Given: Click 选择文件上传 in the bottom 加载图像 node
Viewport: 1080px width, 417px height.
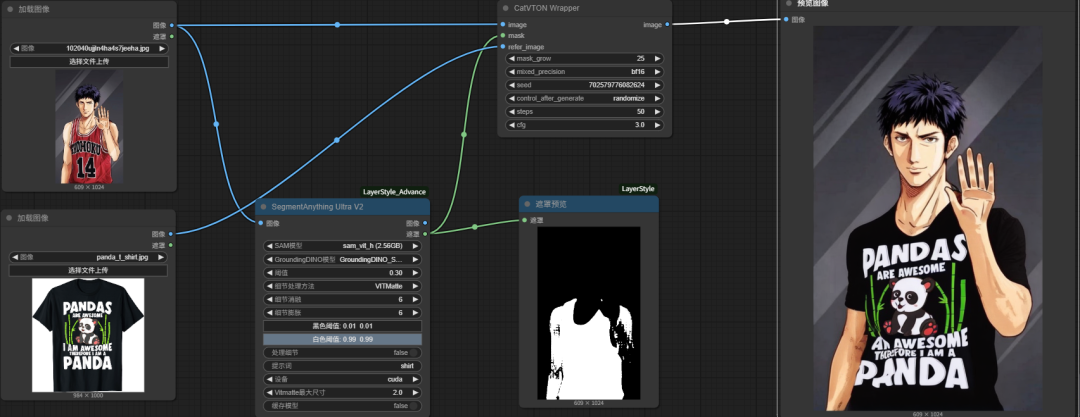Looking at the screenshot, I should 87,270.
